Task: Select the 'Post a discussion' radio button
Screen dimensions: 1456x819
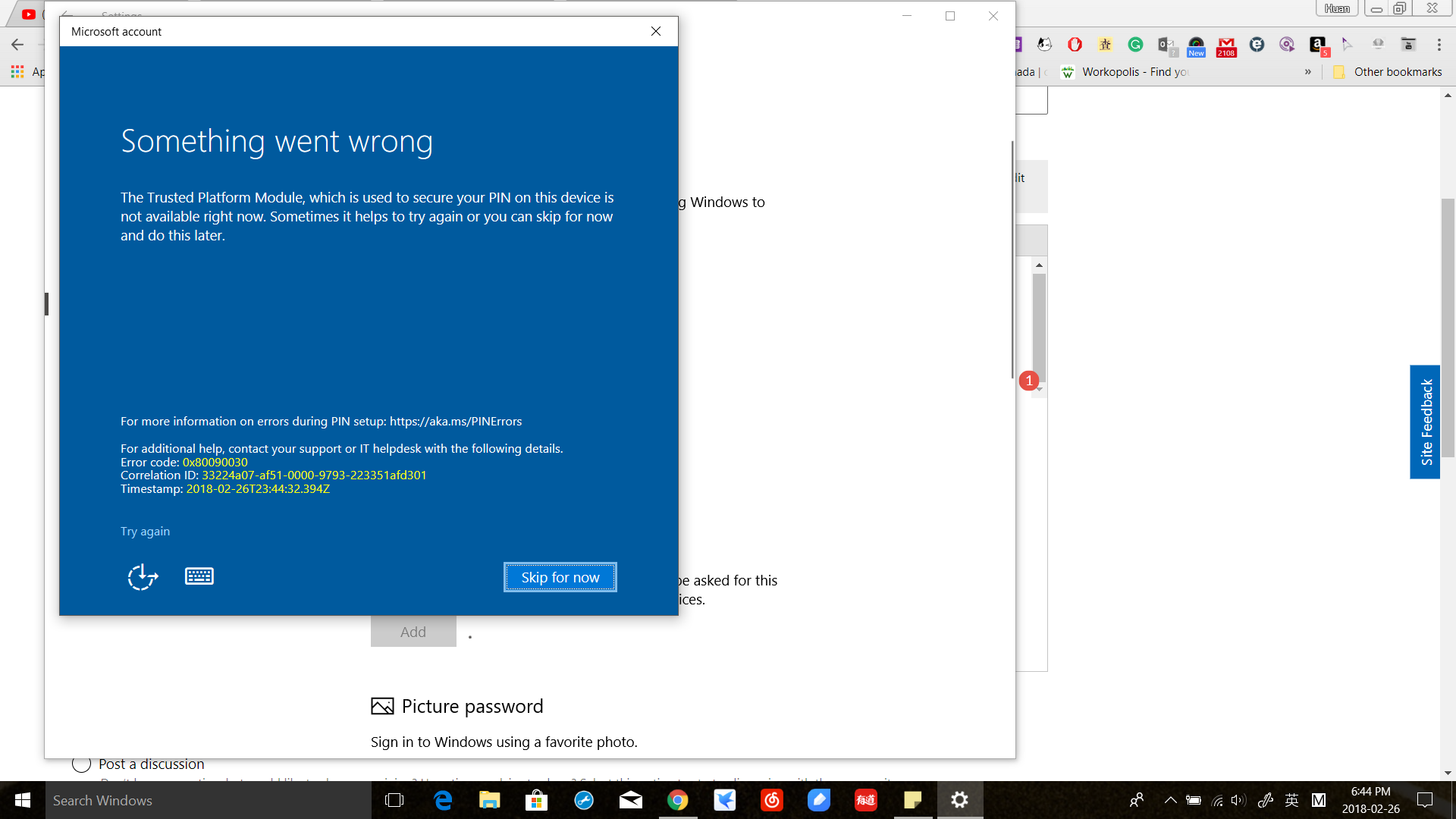Action: tap(81, 764)
